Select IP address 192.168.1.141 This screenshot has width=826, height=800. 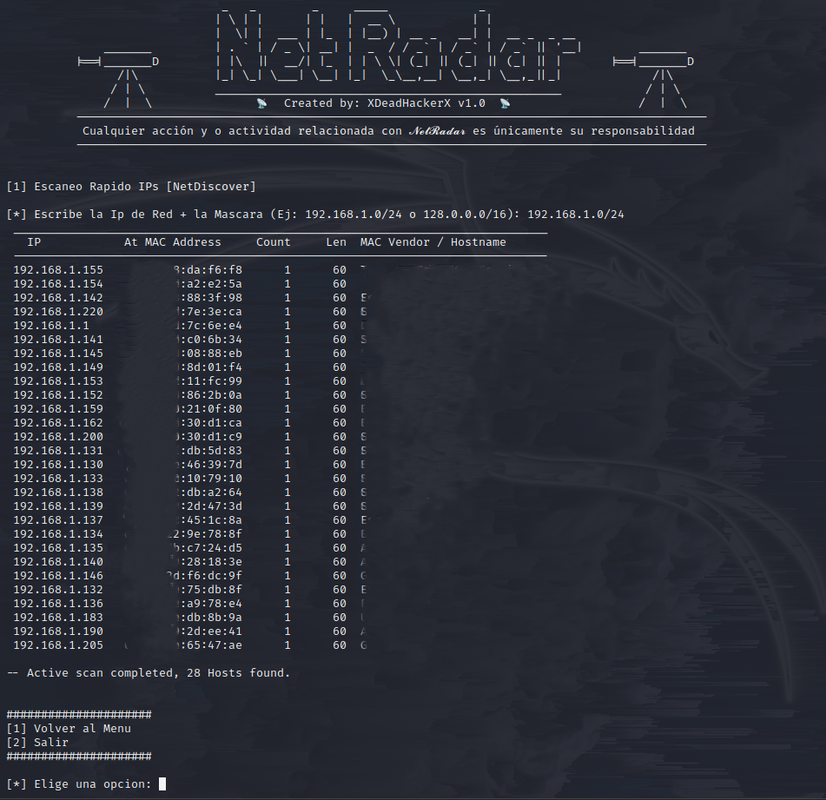click(58, 340)
